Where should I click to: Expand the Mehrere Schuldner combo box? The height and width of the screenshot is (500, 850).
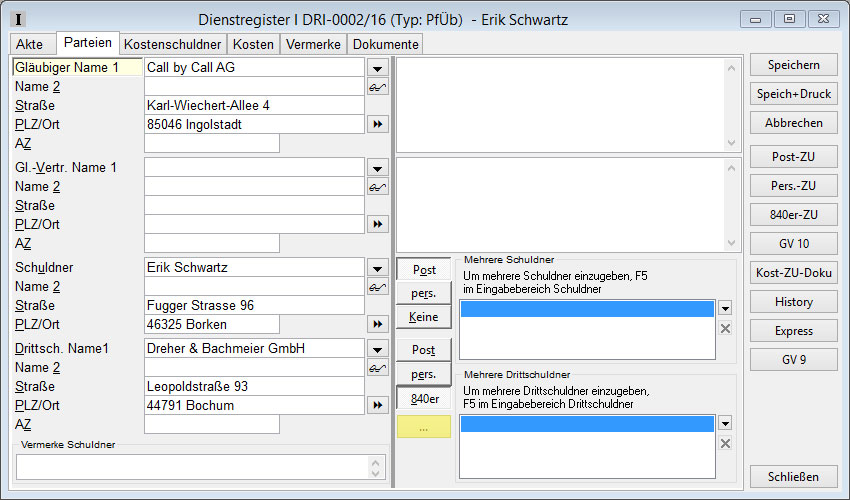(x=726, y=309)
